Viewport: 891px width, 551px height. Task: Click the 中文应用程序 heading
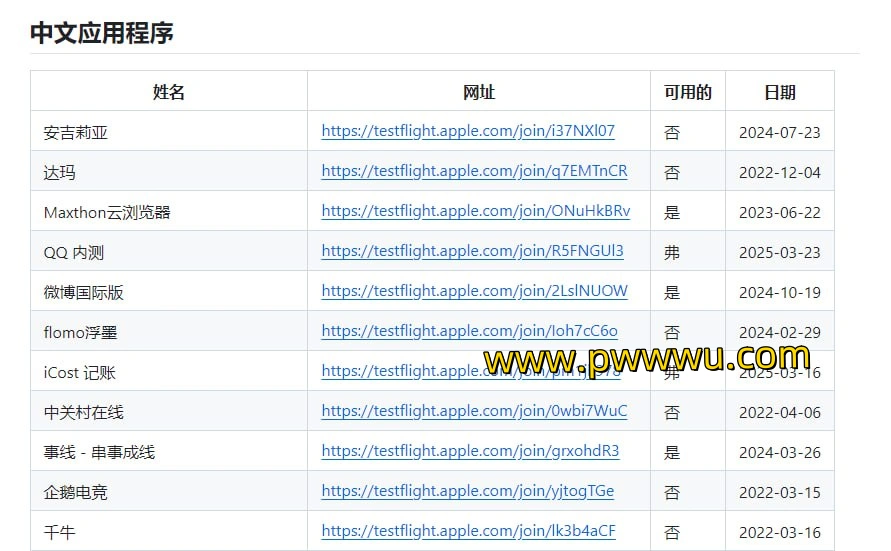(102, 33)
